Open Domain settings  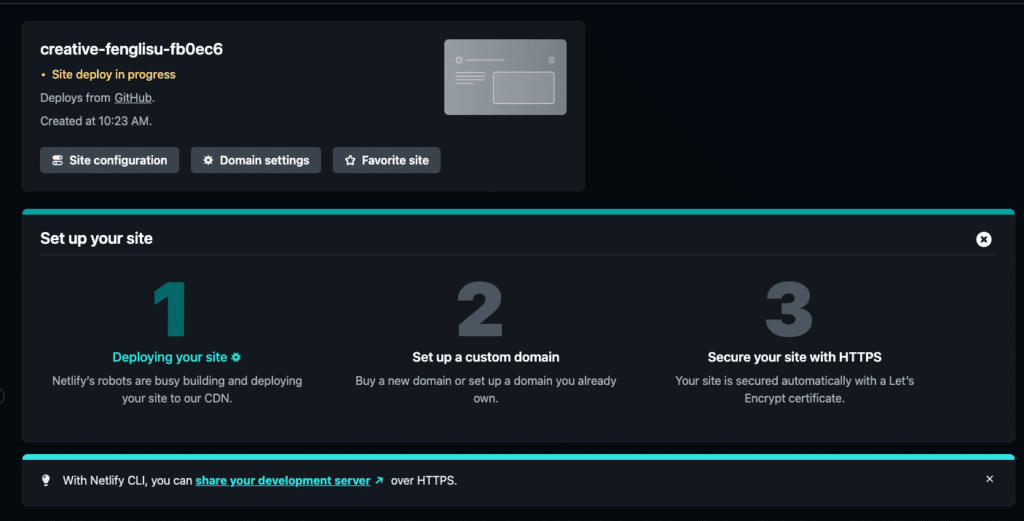coord(256,160)
